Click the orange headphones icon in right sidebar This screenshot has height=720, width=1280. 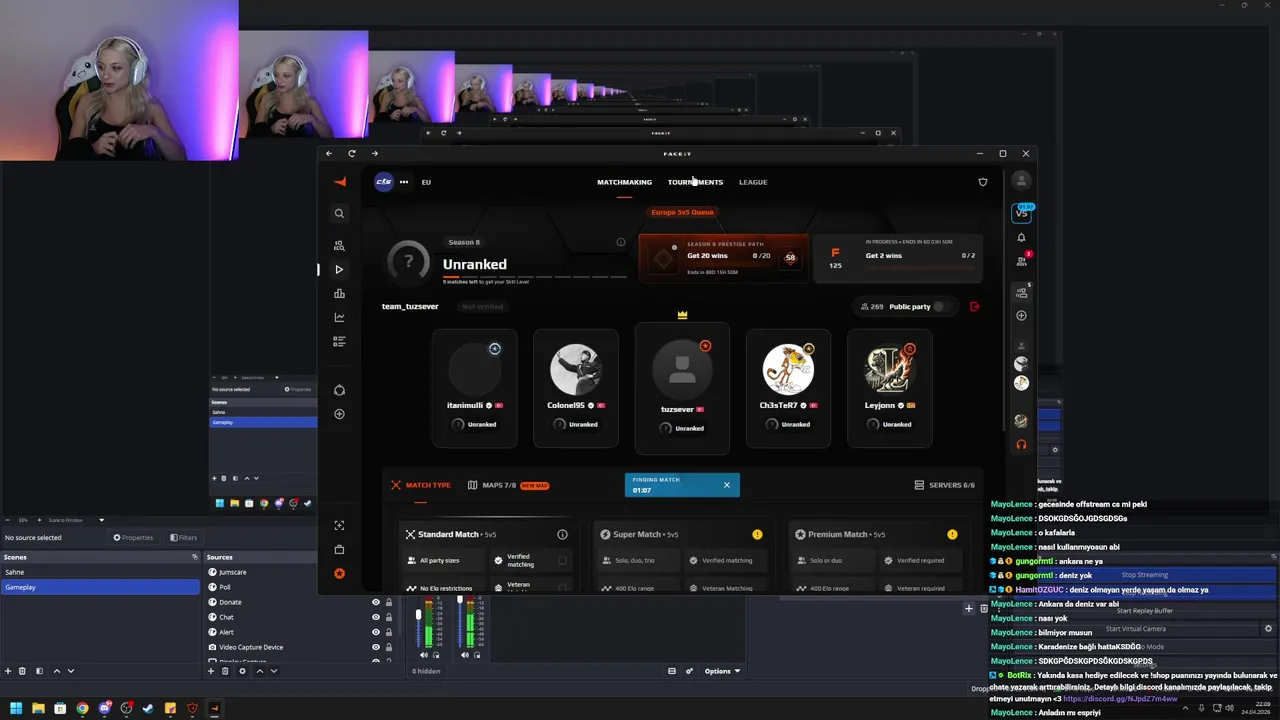1021,444
